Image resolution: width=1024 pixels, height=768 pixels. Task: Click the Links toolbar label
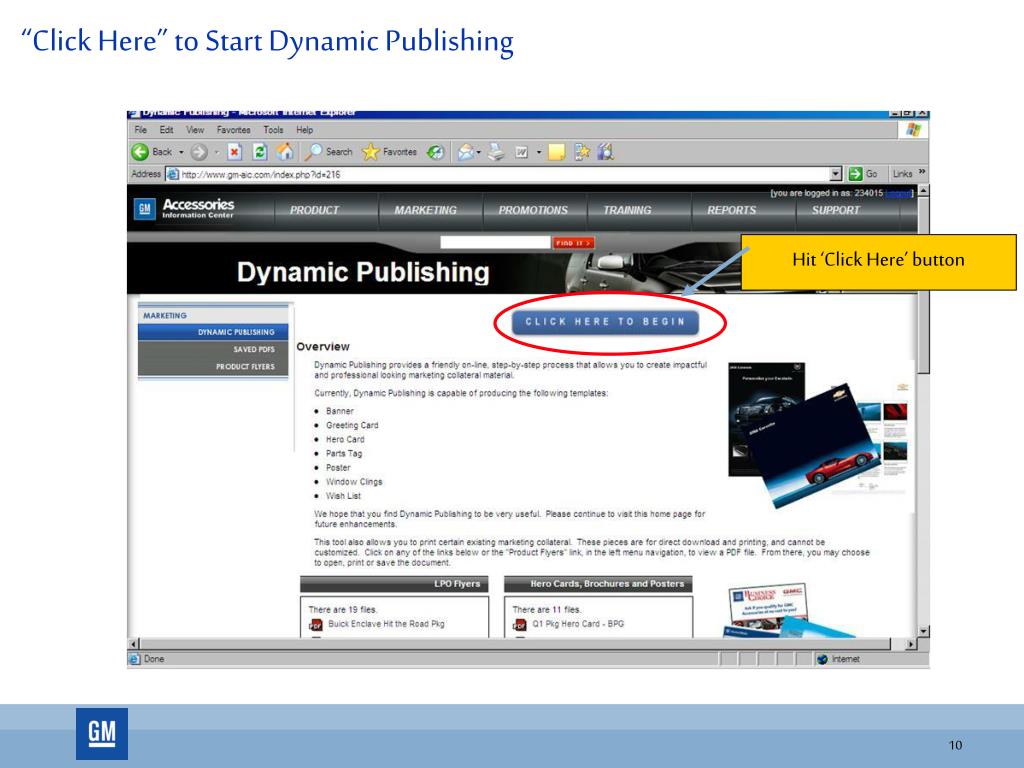[x=903, y=174]
